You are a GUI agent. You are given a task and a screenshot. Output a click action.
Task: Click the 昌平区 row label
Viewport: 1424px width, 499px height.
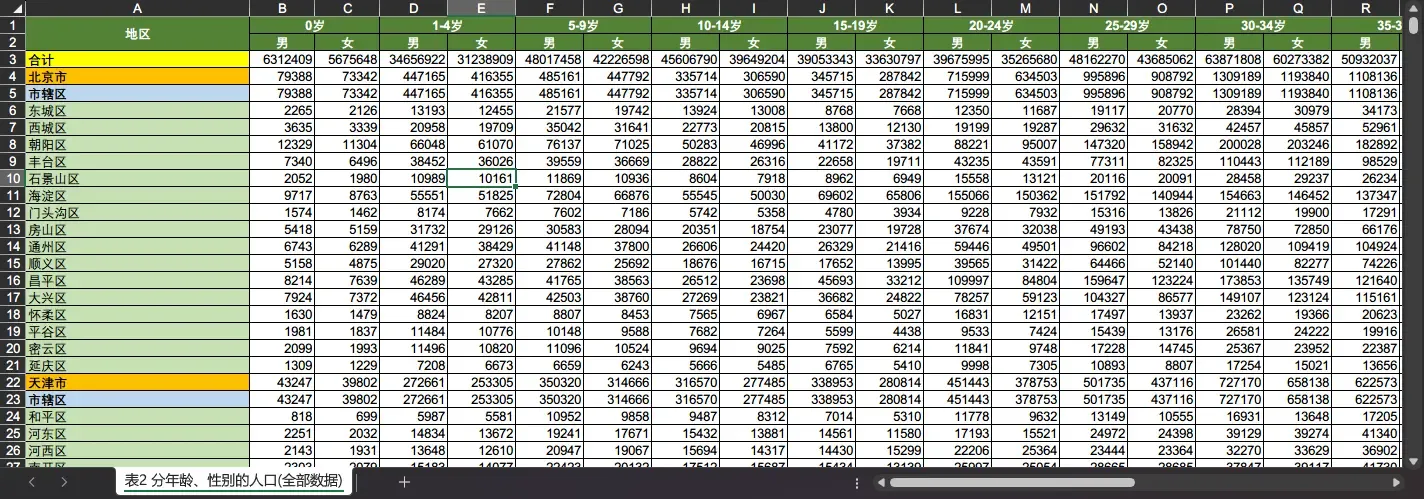(x=137, y=280)
